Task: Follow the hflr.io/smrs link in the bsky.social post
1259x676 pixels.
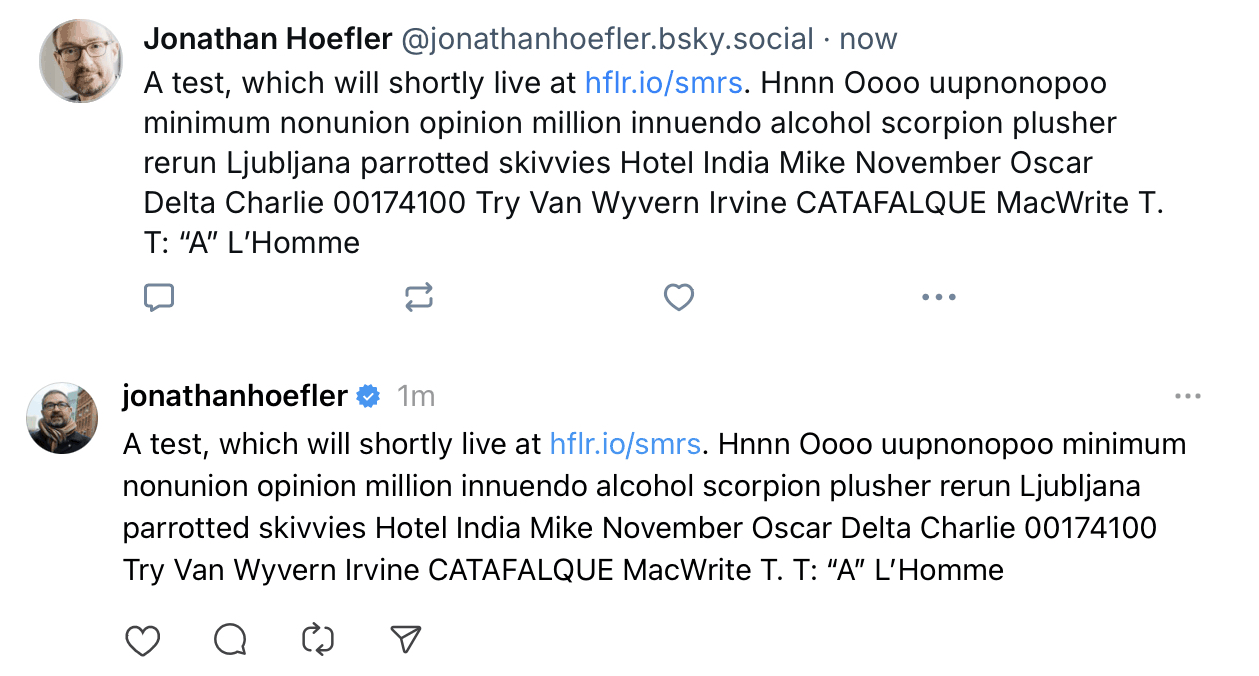Action: point(663,82)
